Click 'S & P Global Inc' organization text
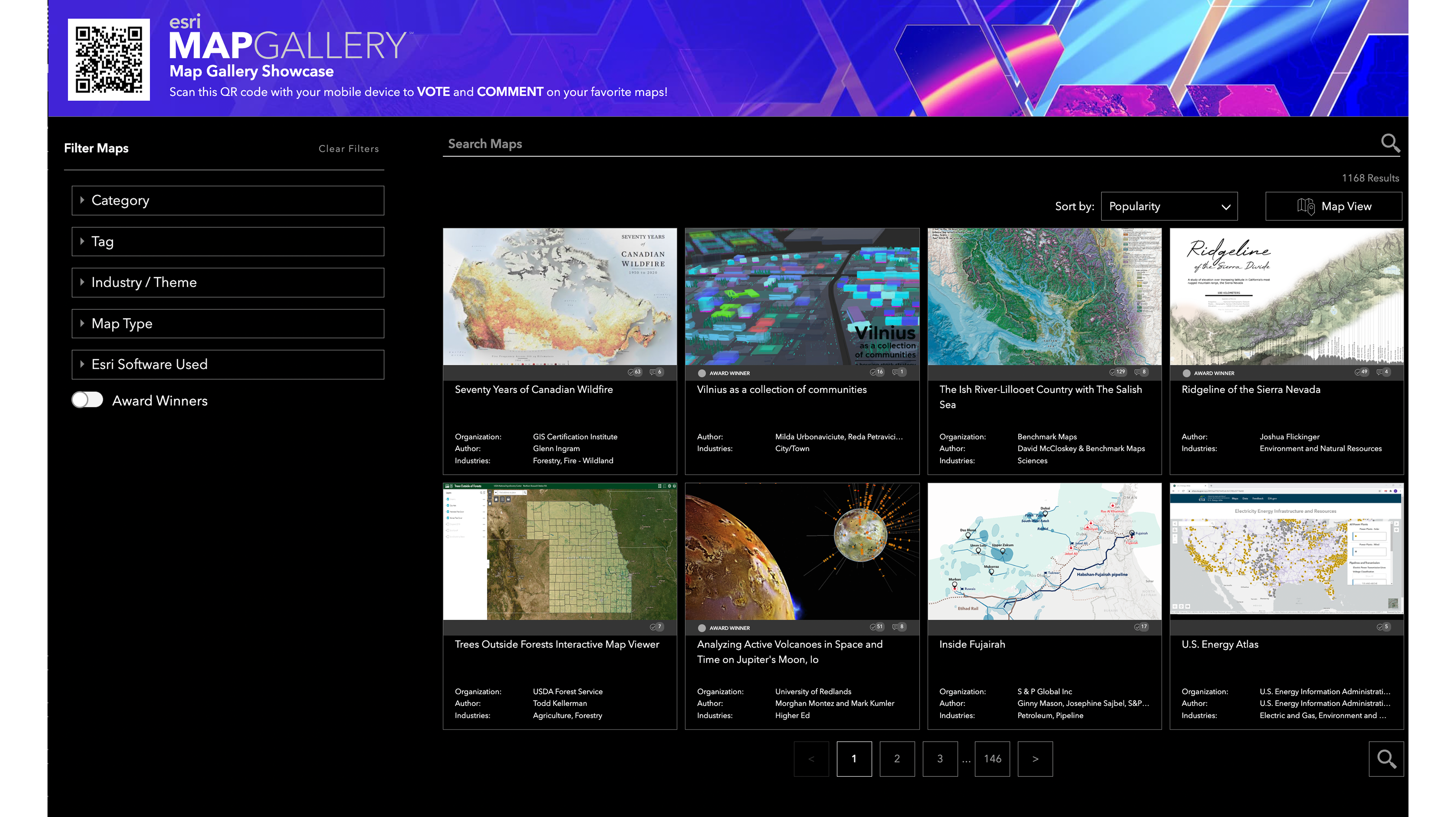Viewport: 1456px width, 817px height. pos(1044,692)
